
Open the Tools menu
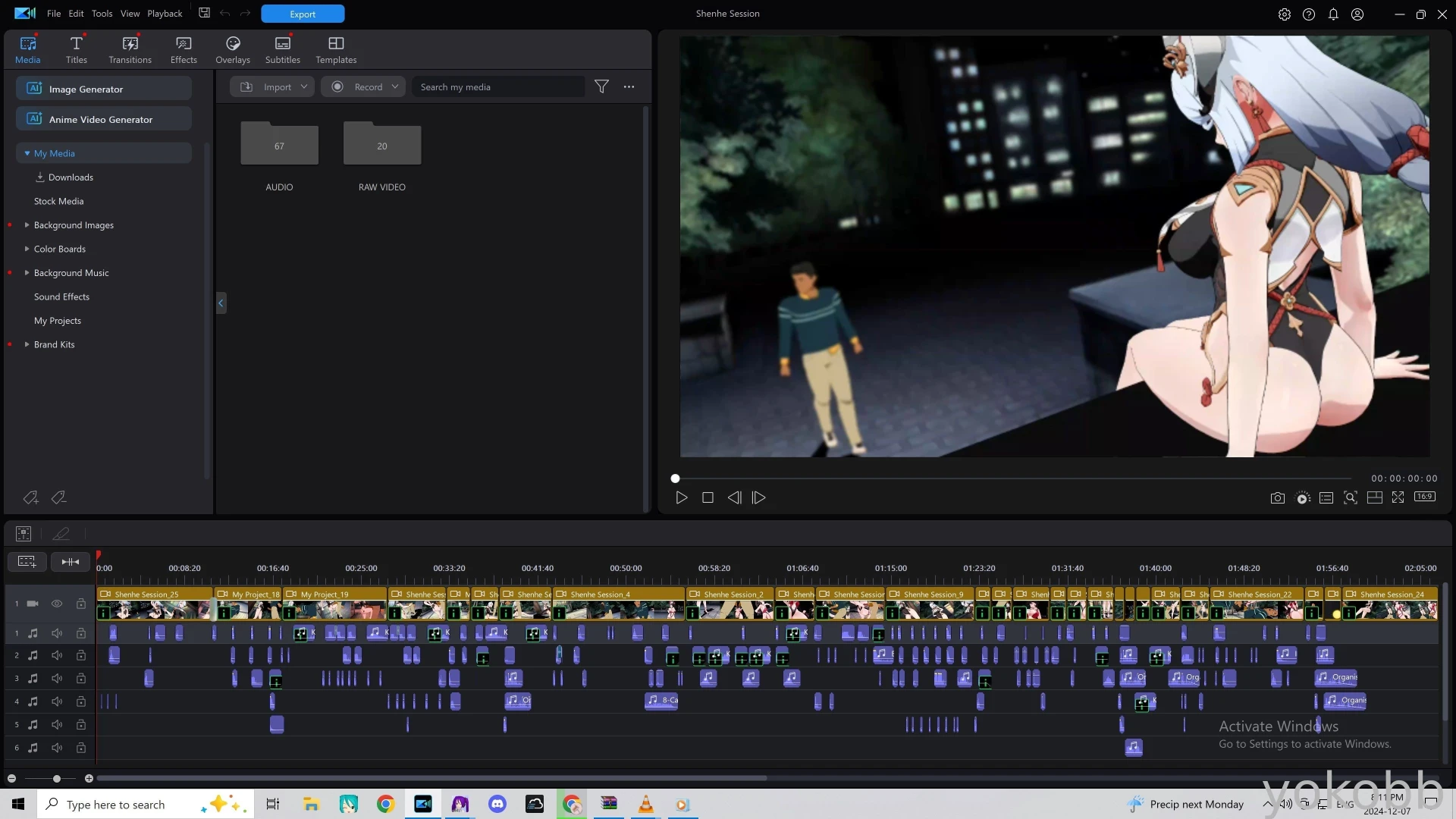(102, 14)
